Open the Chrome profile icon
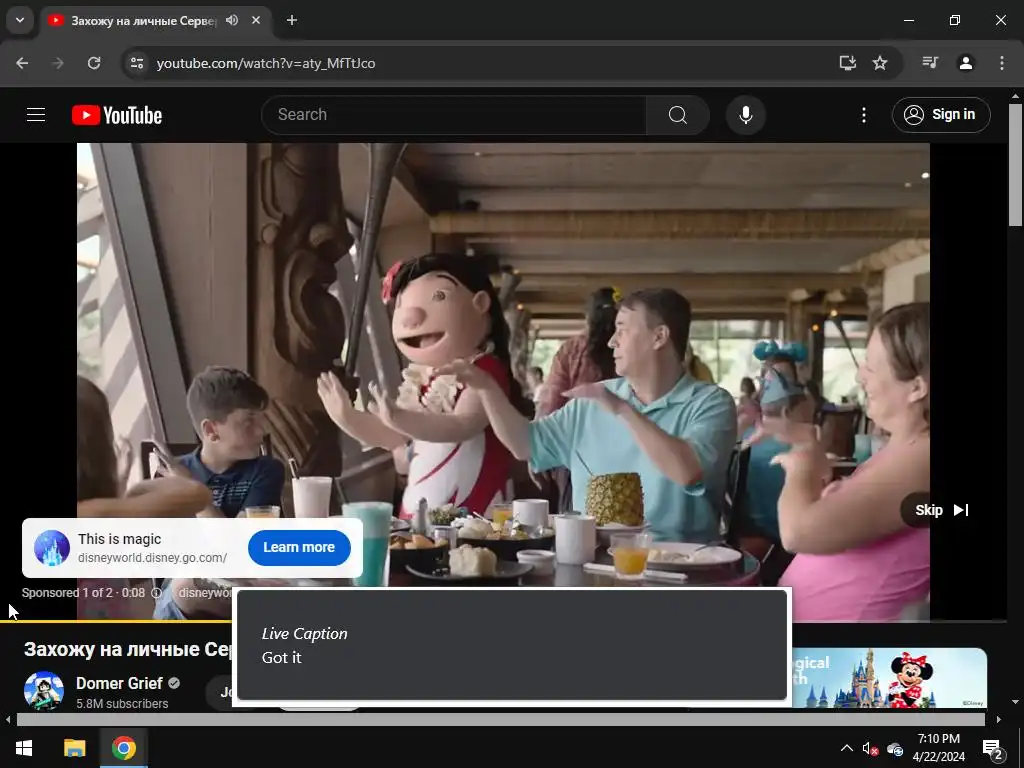The image size is (1024, 768). click(x=966, y=63)
